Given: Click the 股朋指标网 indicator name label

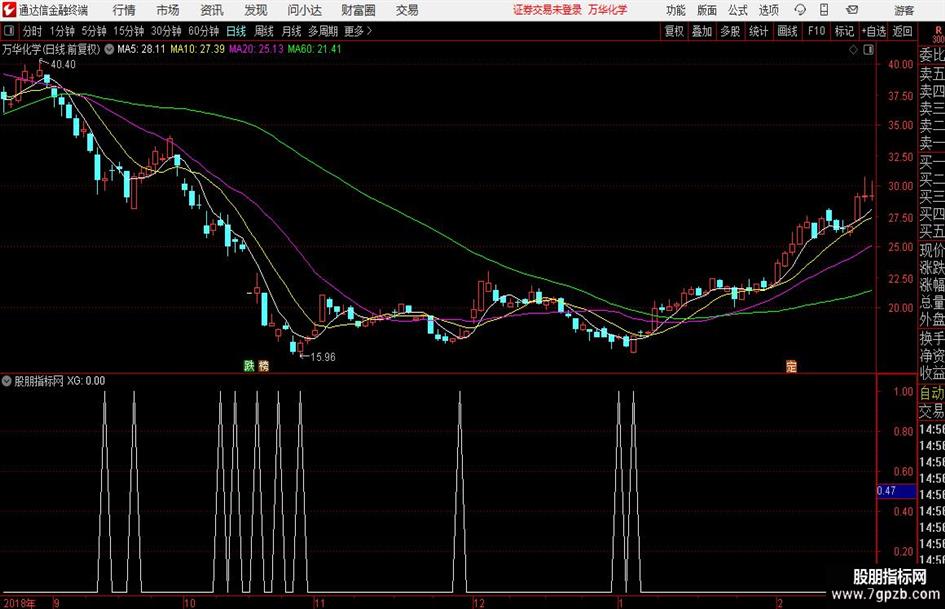Looking at the screenshot, I should point(39,381).
